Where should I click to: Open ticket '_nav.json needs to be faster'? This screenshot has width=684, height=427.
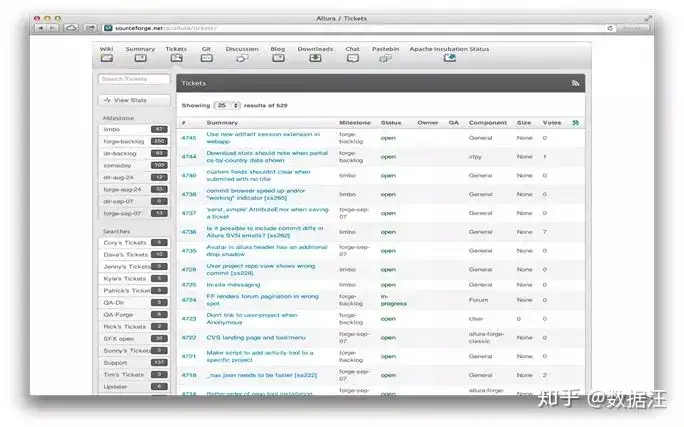(x=262, y=375)
